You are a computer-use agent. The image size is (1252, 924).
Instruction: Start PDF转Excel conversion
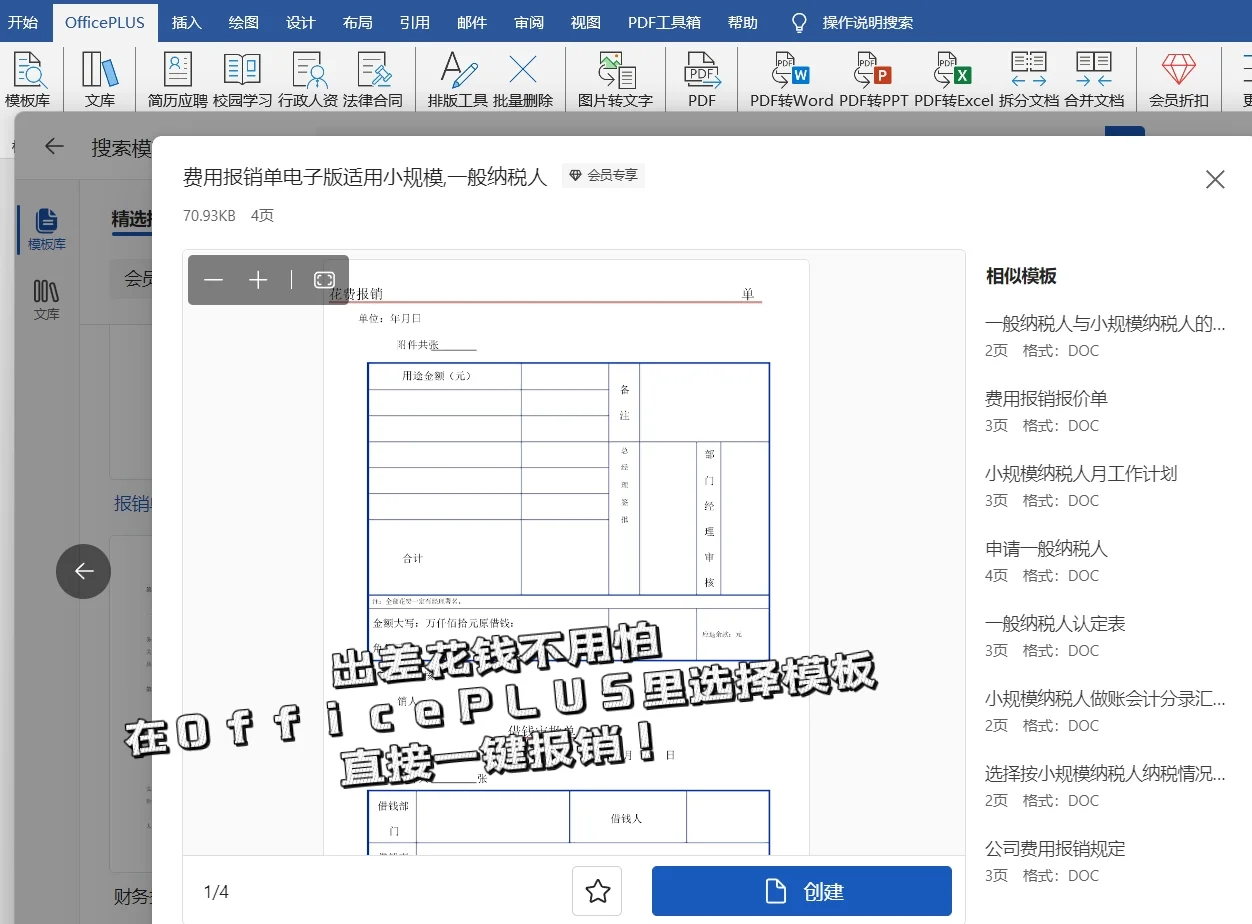tap(954, 79)
